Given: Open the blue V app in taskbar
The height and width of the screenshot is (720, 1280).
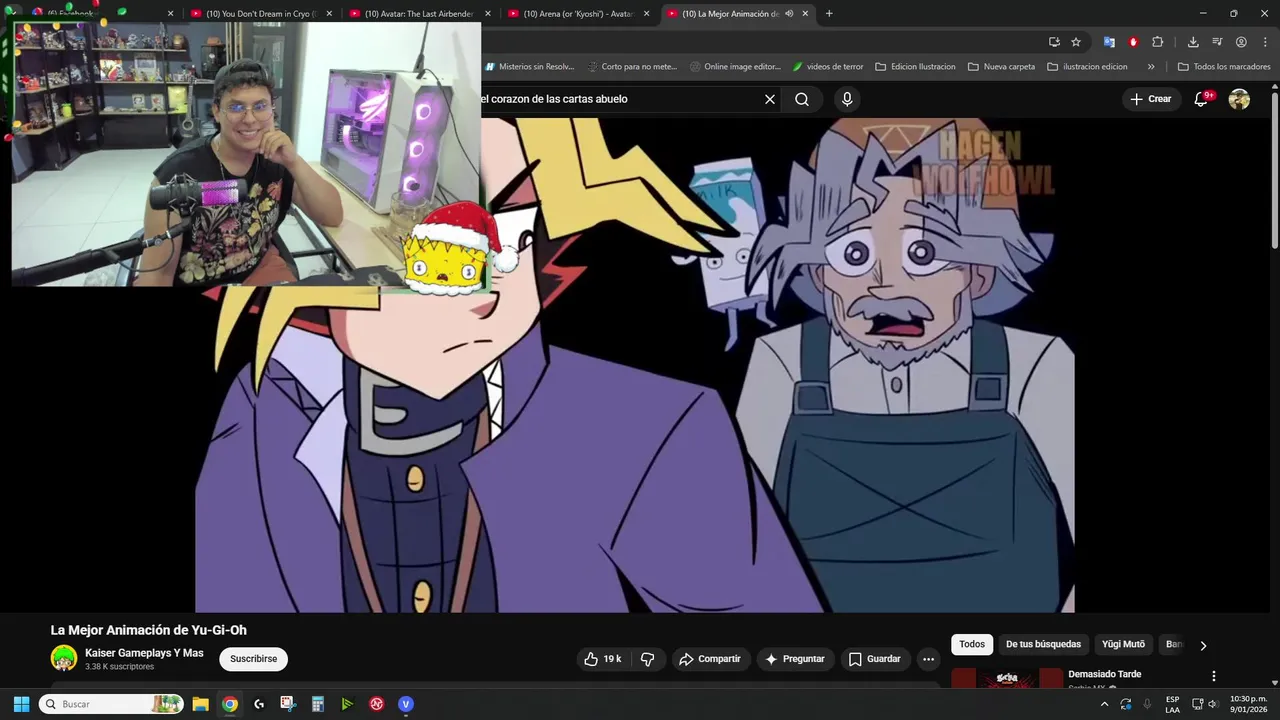Looking at the screenshot, I should click(406, 704).
